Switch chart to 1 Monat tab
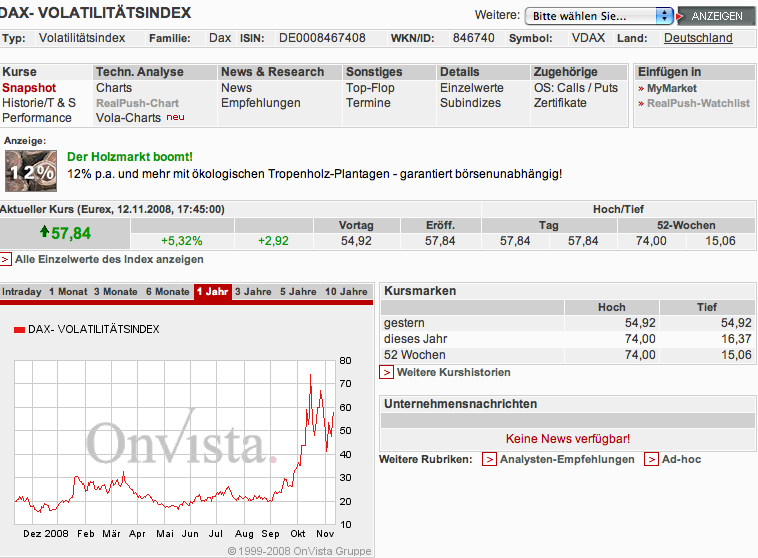Image resolution: width=758 pixels, height=558 pixels. tap(68, 292)
